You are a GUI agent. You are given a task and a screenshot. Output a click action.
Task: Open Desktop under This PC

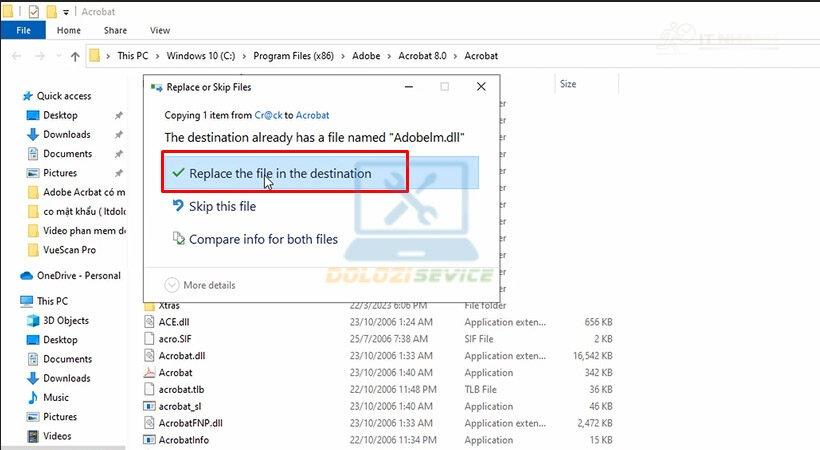tap(60, 340)
